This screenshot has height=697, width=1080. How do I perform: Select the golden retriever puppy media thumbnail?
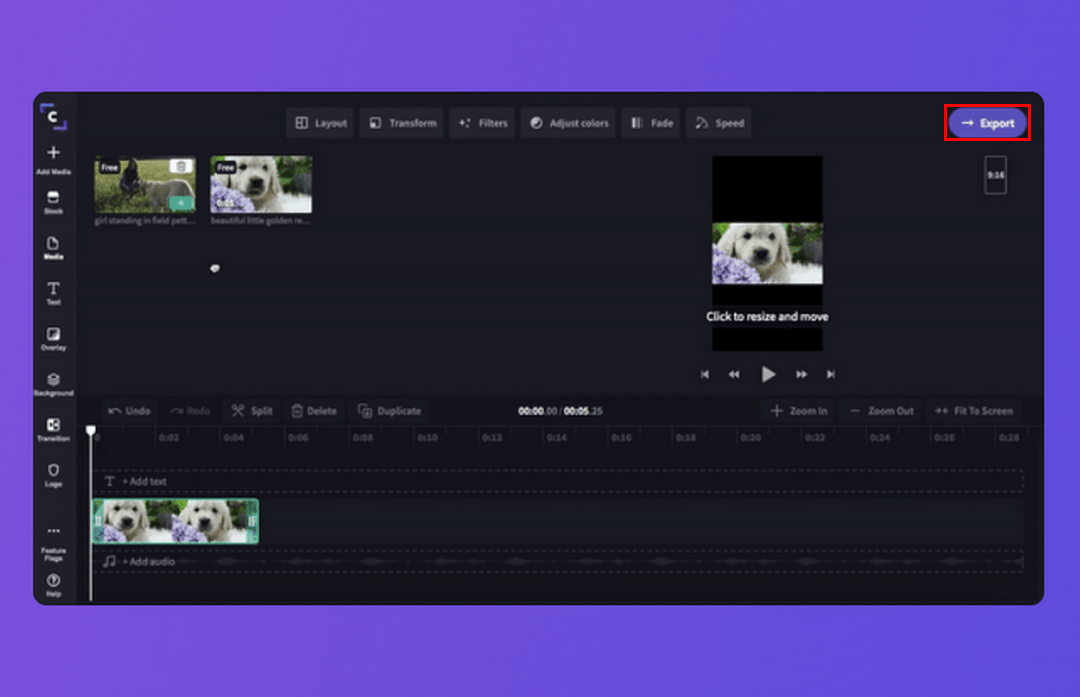(x=261, y=185)
